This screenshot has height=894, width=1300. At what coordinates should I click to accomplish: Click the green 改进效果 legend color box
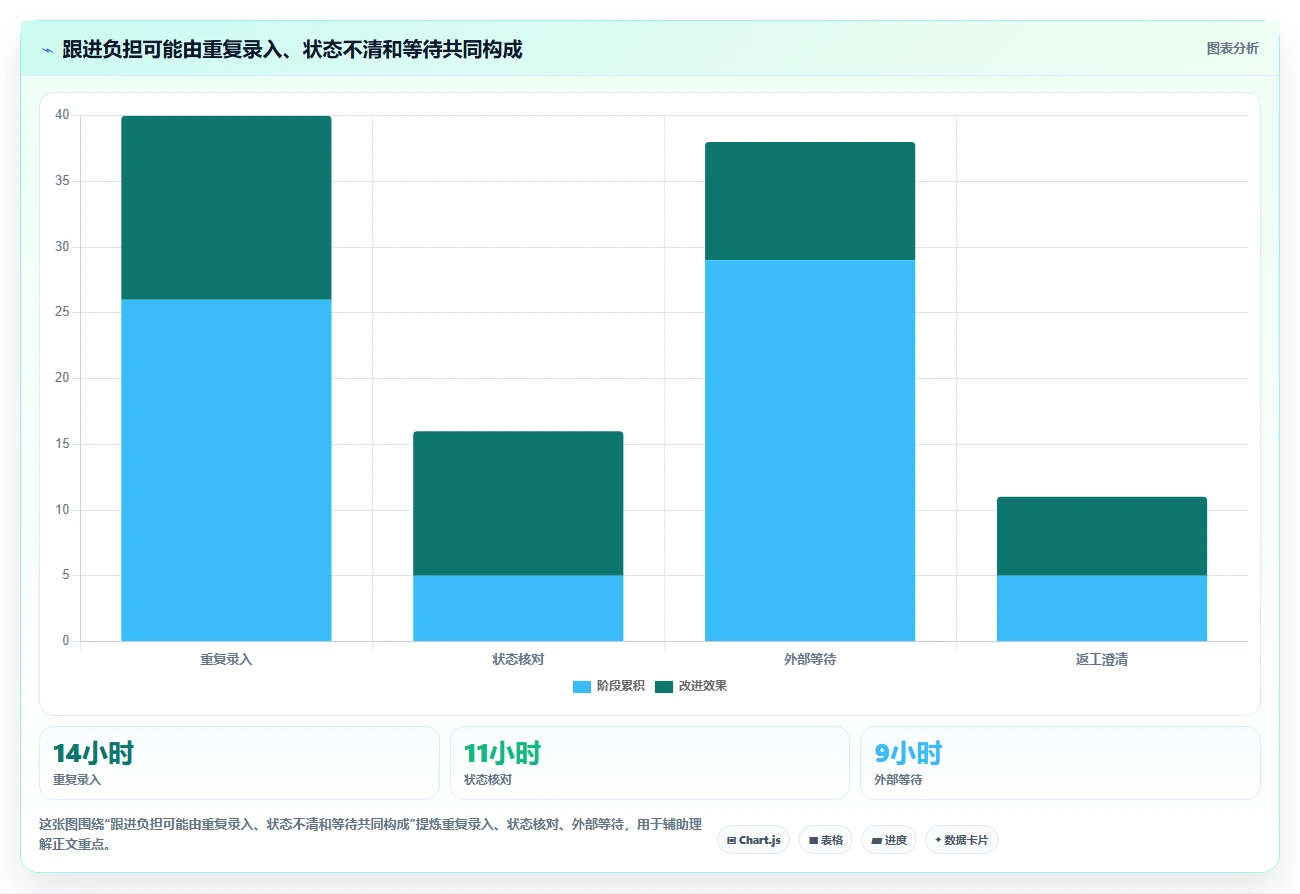pos(664,687)
